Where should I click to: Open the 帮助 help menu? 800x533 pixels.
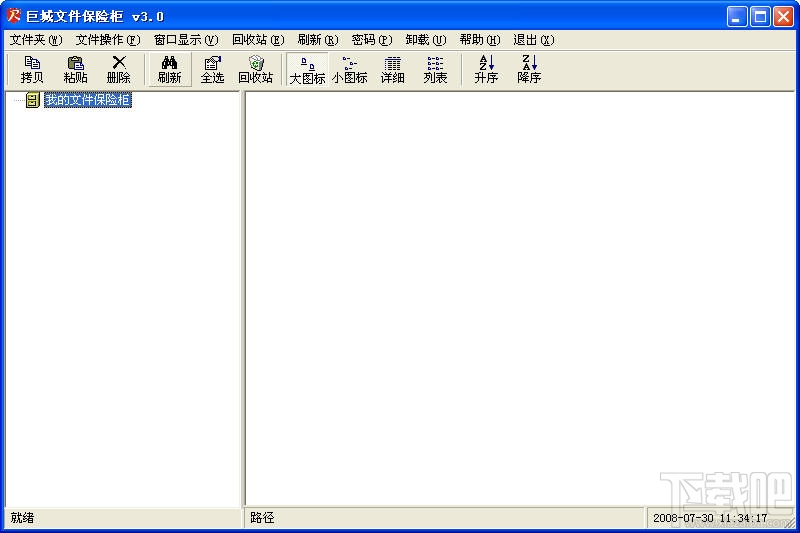tap(480, 40)
